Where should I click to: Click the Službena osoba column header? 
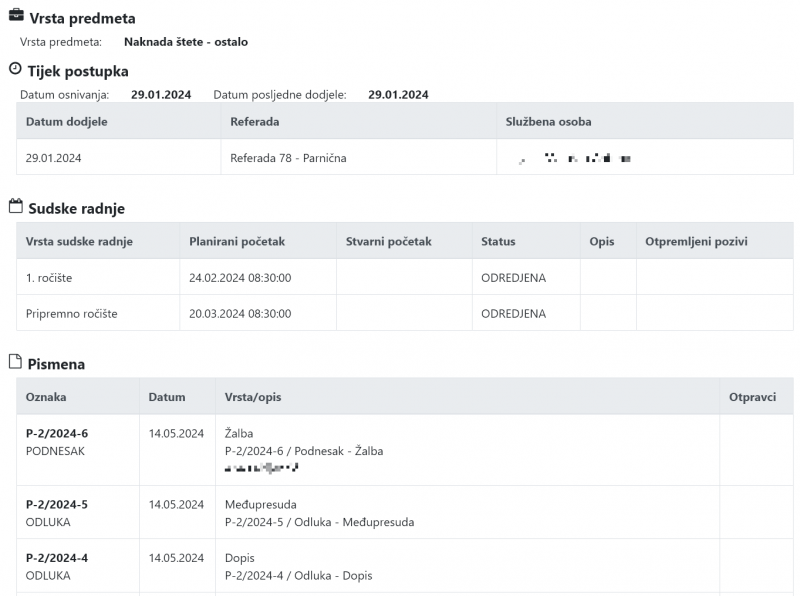tap(548, 122)
